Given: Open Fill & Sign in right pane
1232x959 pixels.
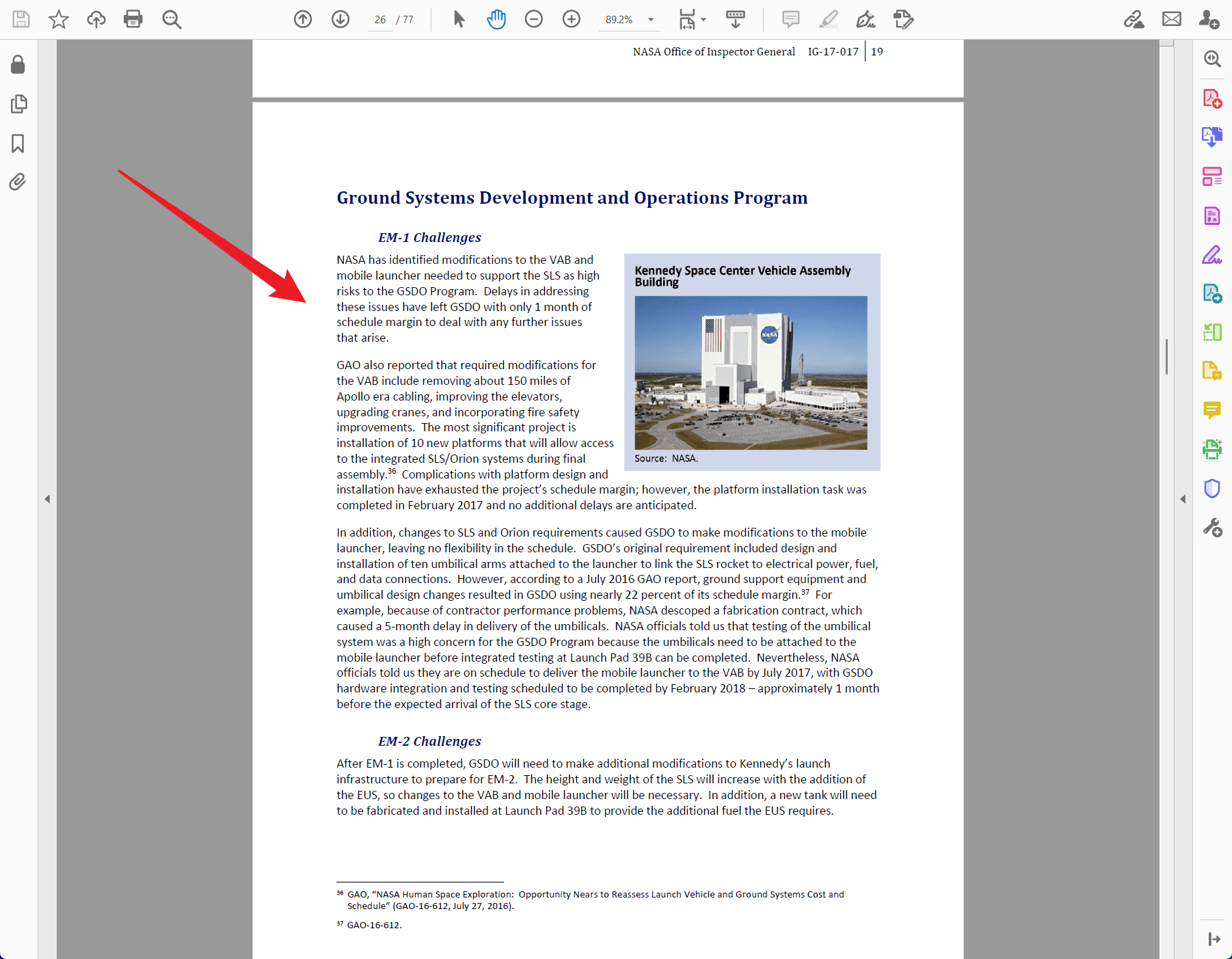Looking at the screenshot, I should [x=1212, y=255].
